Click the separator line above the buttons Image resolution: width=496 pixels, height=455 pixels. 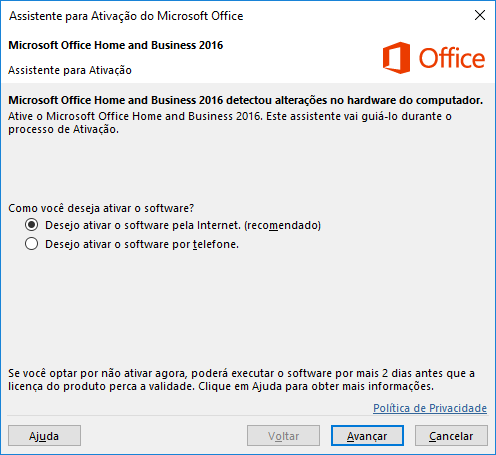pos(247,416)
